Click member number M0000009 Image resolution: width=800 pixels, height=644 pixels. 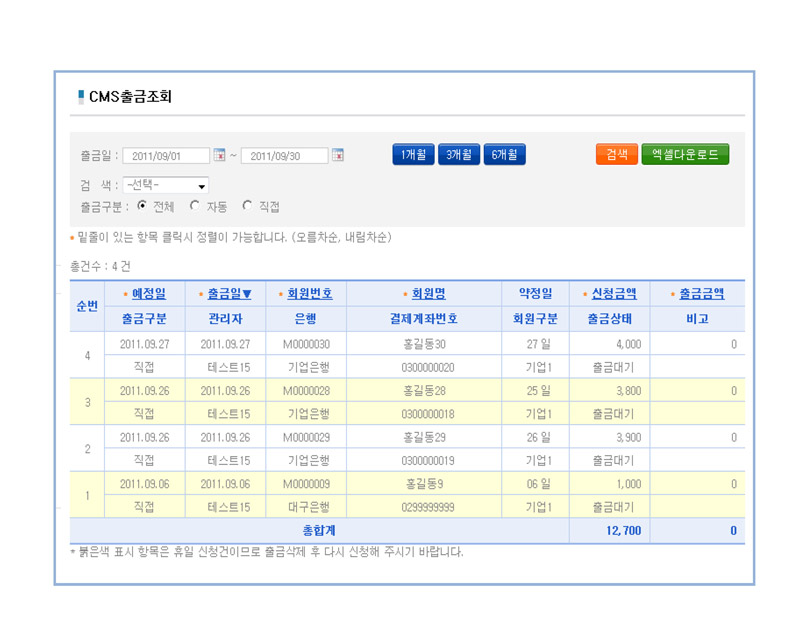(307, 484)
